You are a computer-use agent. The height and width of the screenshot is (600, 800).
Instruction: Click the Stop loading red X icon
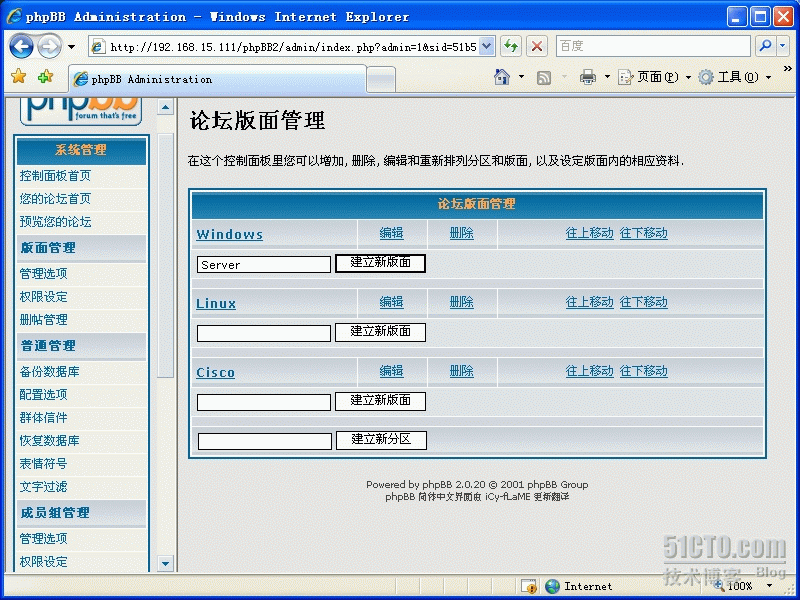[x=537, y=46]
